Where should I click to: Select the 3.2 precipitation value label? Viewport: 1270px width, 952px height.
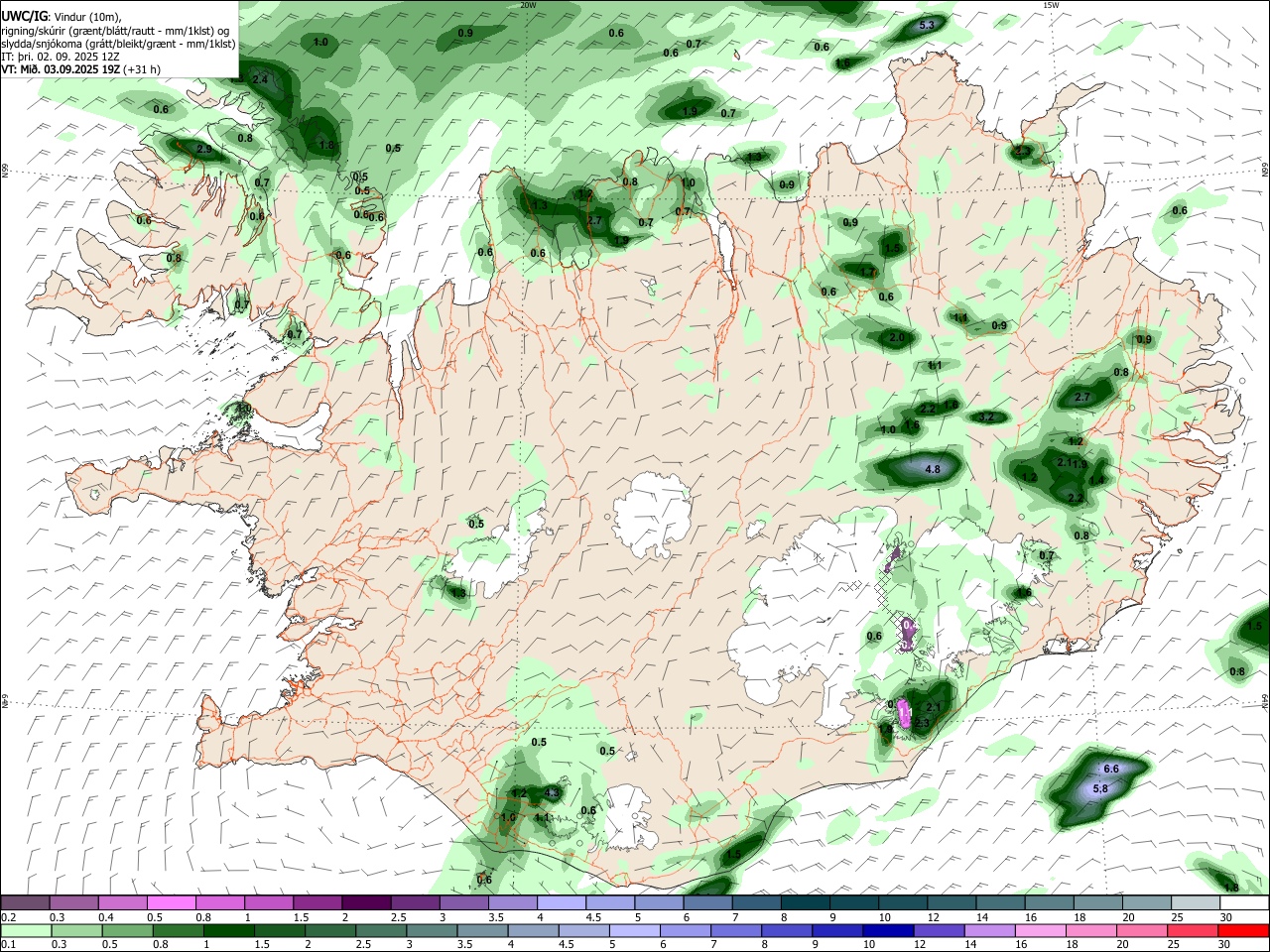[986, 417]
